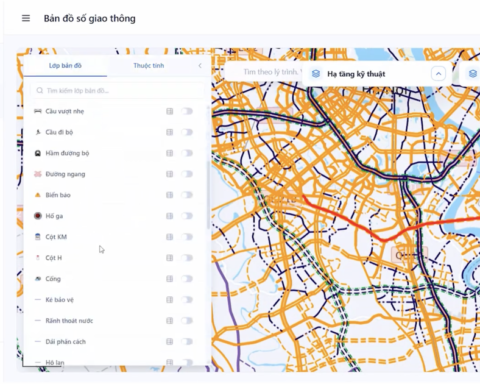The image size is (480, 384).
Task: Click the Tìm kiếm lớp bản đồ field
Action: click(x=117, y=91)
